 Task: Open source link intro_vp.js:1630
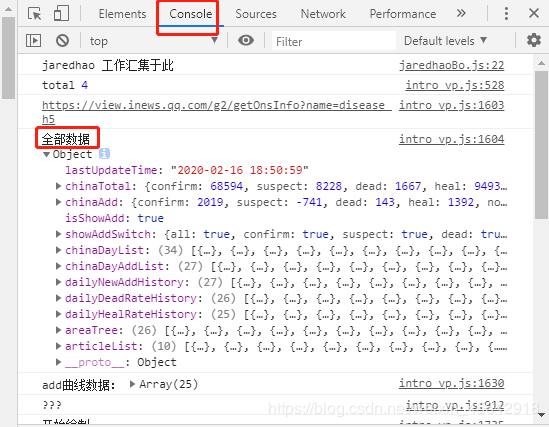(452, 383)
